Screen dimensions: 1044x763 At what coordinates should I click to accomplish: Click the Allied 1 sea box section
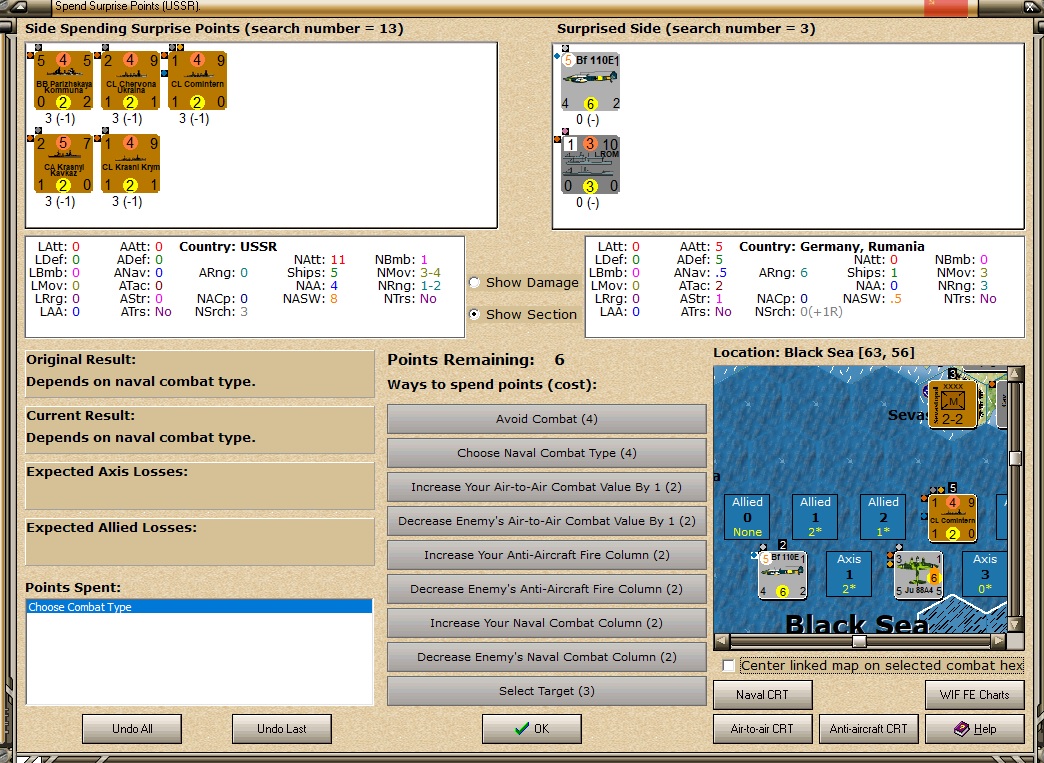coord(815,517)
